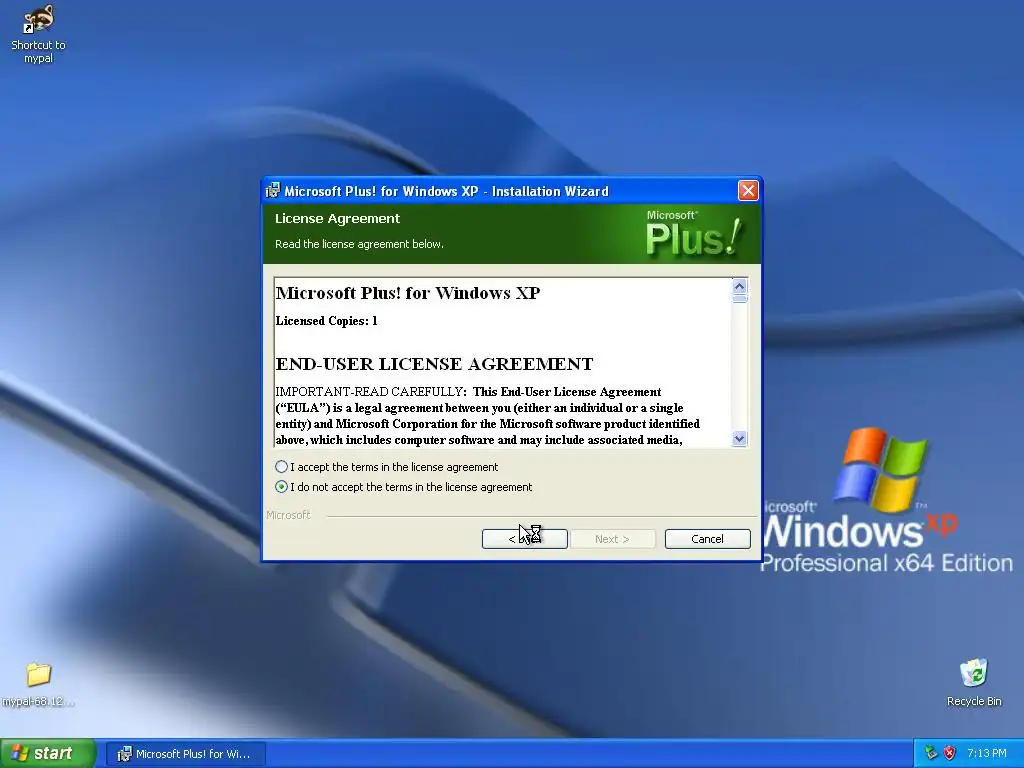The image size is (1024, 768).
Task: Select I do not accept the terms radio
Action: coord(281,487)
